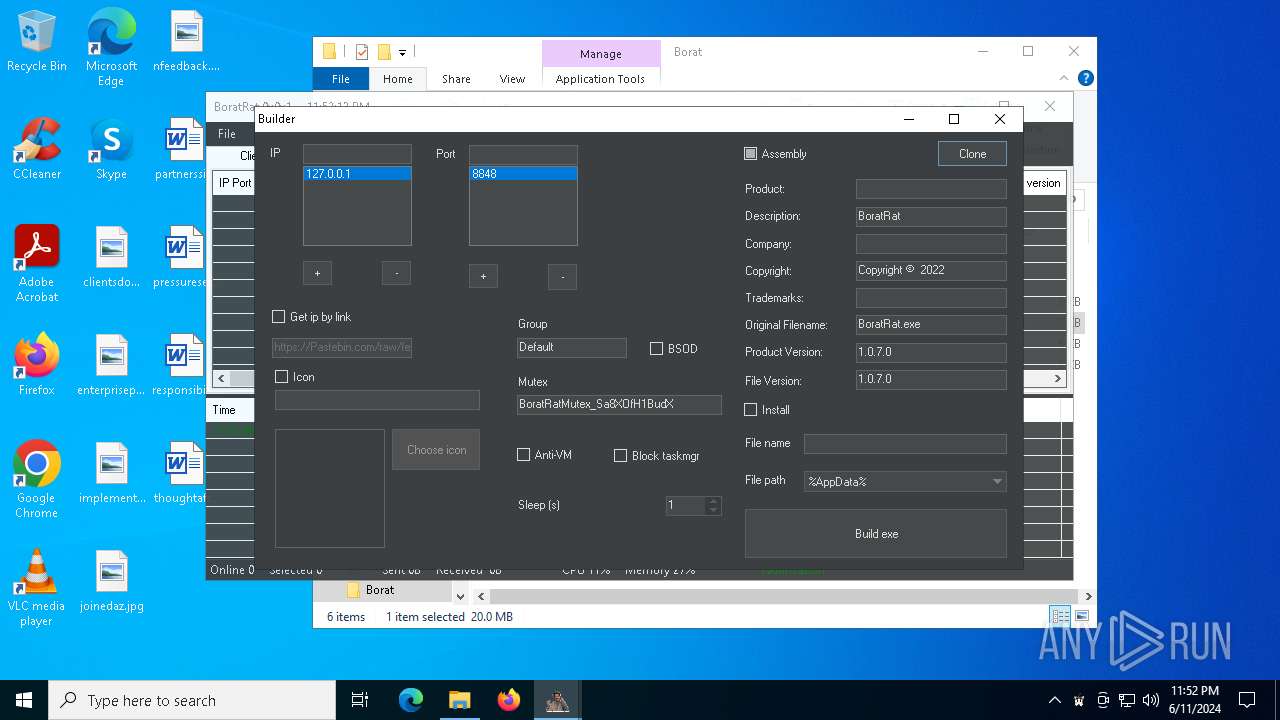The height and width of the screenshot is (720, 1280).
Task: Enable the Anti-VM checkbox
Action: tap(523, 455)
